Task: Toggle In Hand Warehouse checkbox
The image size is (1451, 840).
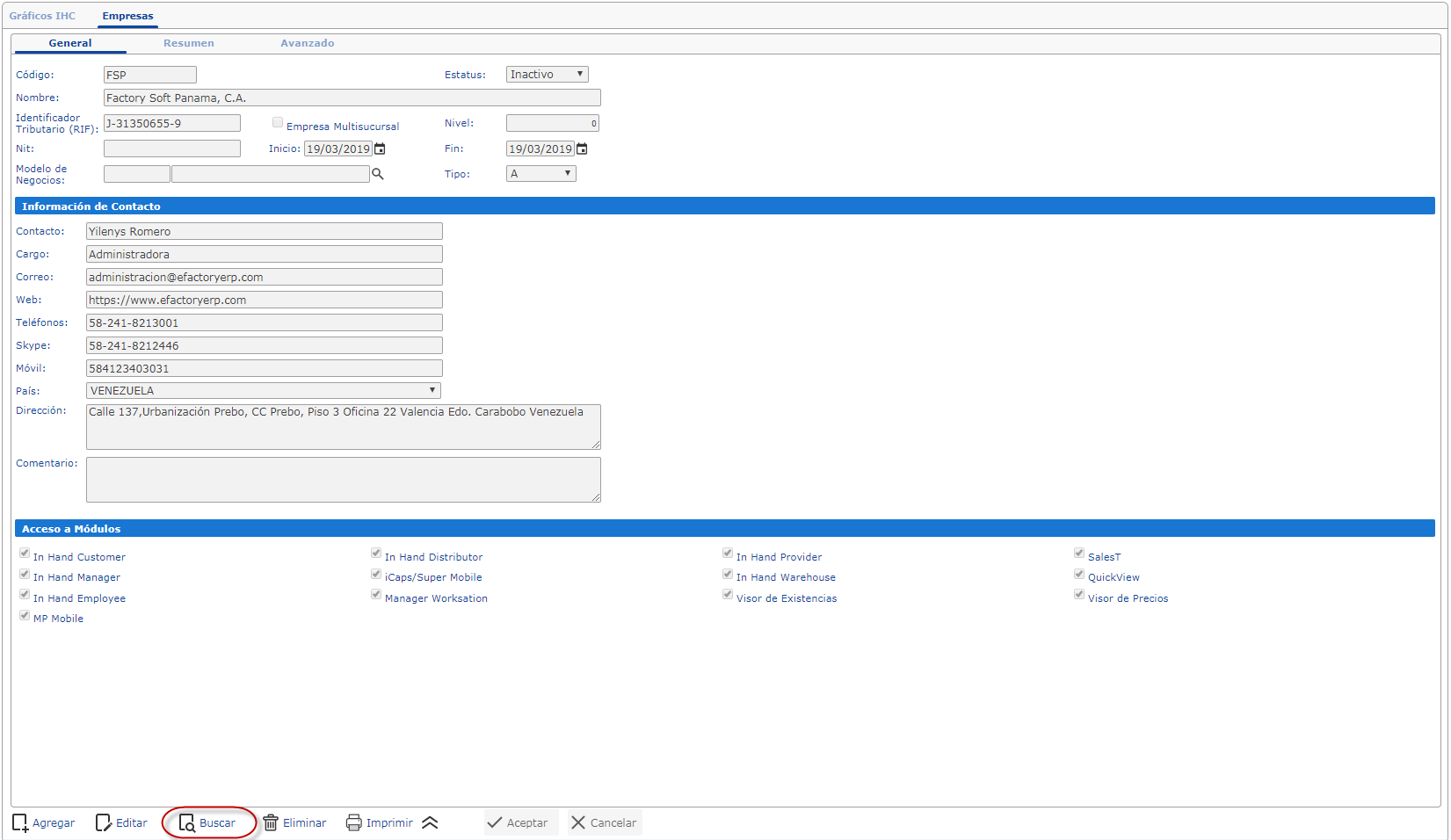Action: (x=728, y=575)
